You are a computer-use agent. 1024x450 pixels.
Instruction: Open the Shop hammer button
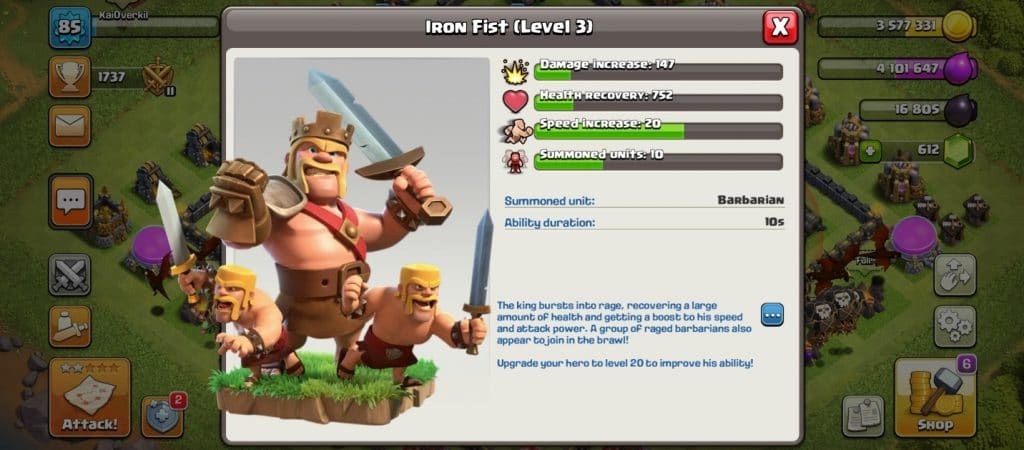[935, 397]
